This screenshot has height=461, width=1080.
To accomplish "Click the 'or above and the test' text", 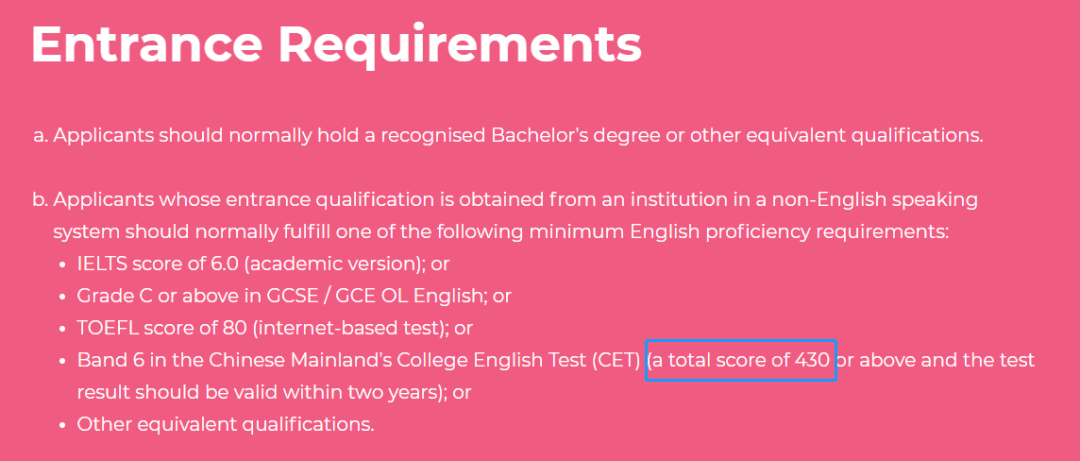I will tap(935, 360).
